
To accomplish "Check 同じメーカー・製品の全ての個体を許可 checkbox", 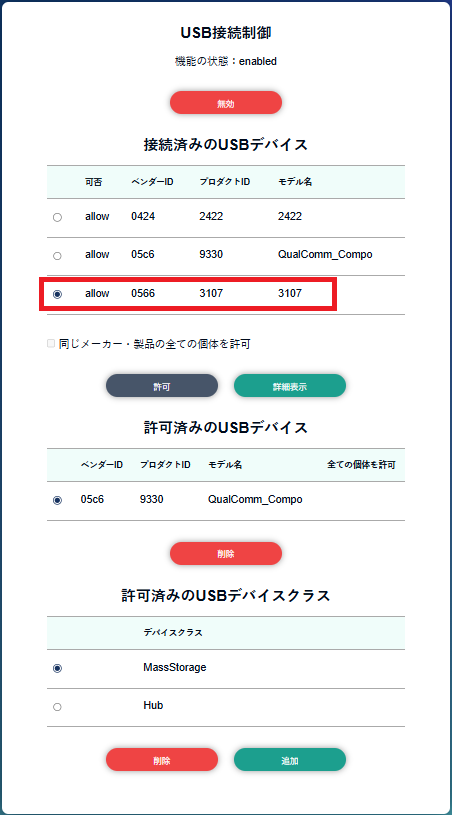I will [x=51, y=344].
